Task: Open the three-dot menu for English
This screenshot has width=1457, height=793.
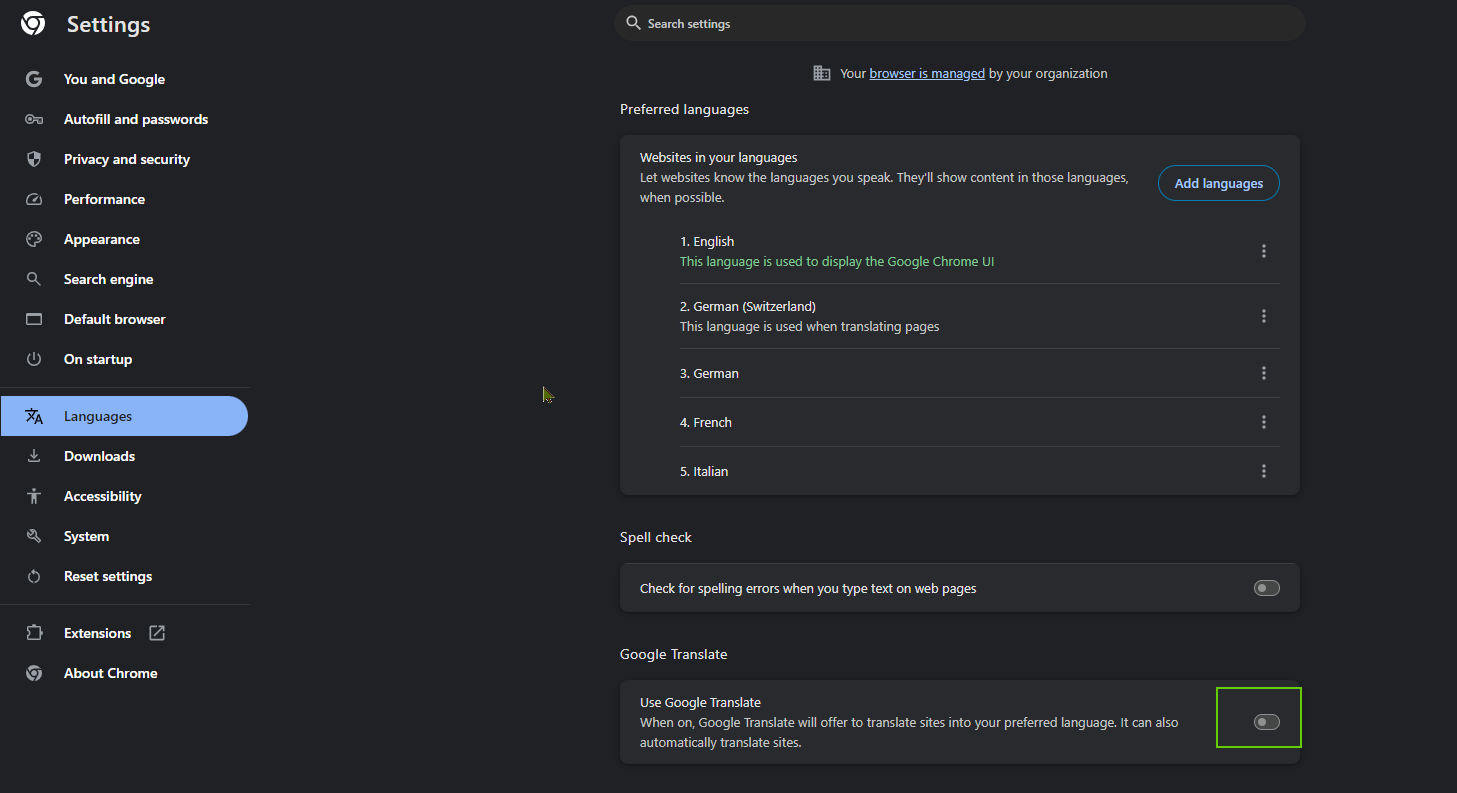Action: [1264, 251]
